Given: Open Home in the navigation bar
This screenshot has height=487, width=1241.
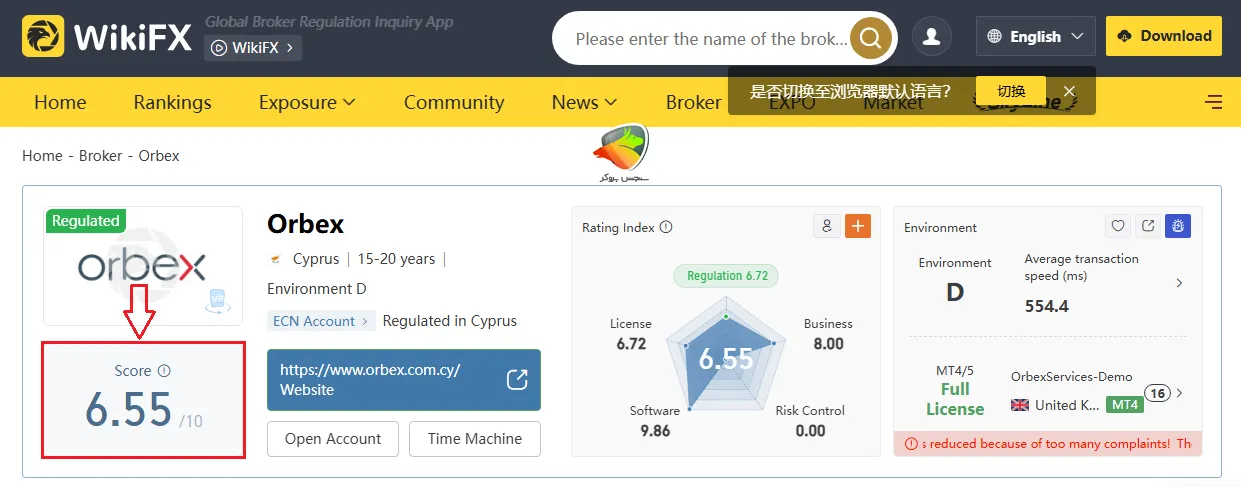Looking at the screenshot, I should click(60, 102).
